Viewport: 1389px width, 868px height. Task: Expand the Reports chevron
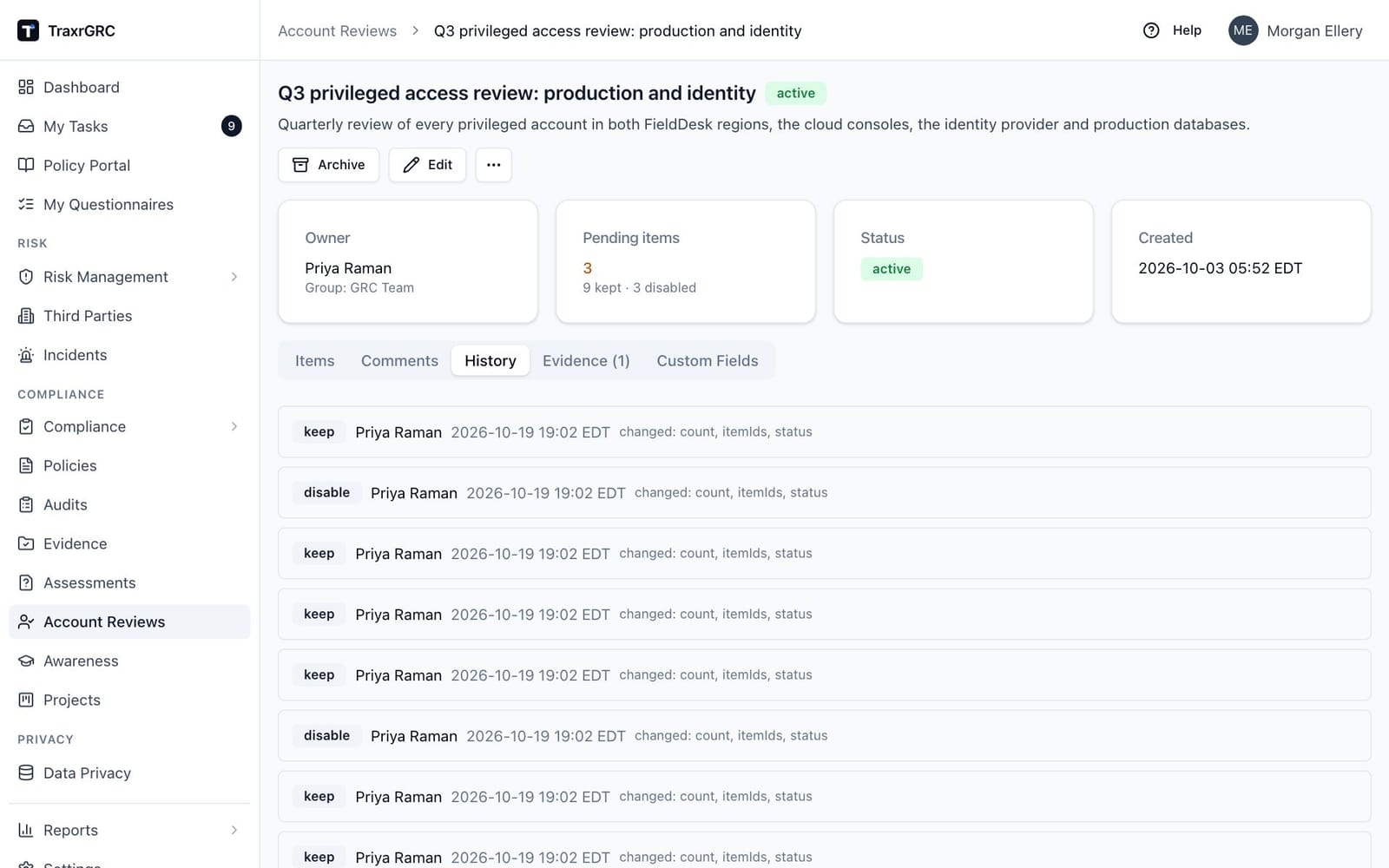click(234, 830)
